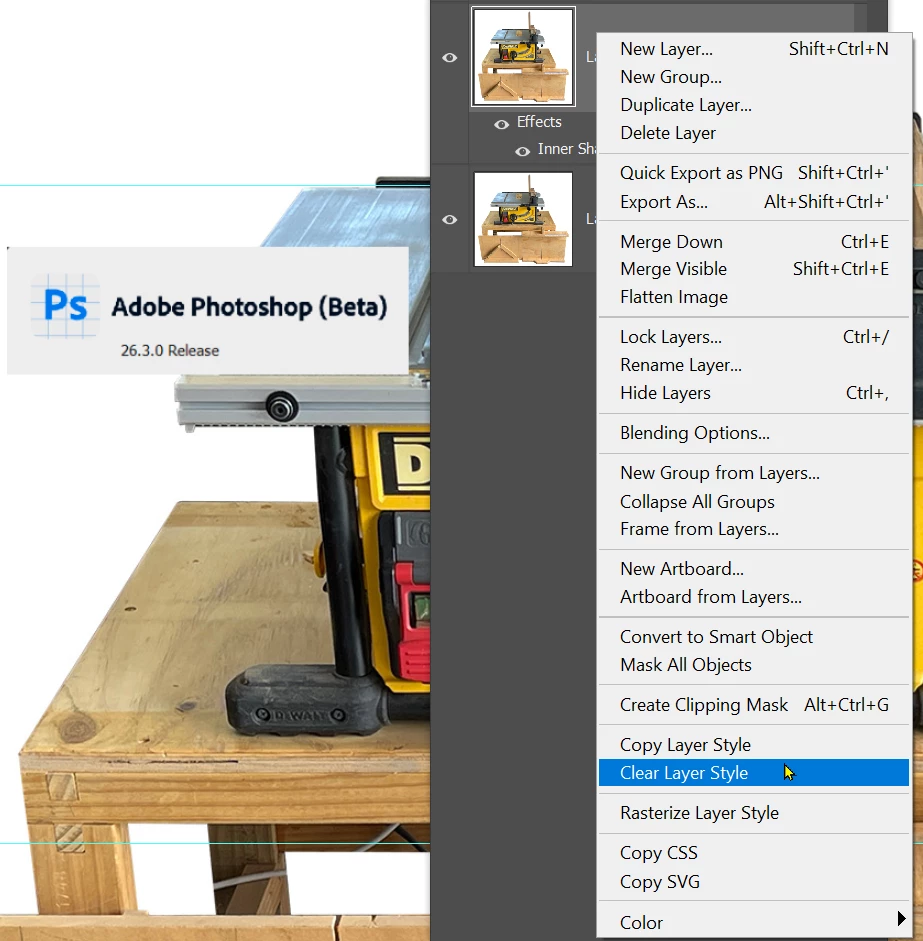Select Rasterize Layer Style
The height and width of the screenshot is (941, 923).
tap(753, 813)
